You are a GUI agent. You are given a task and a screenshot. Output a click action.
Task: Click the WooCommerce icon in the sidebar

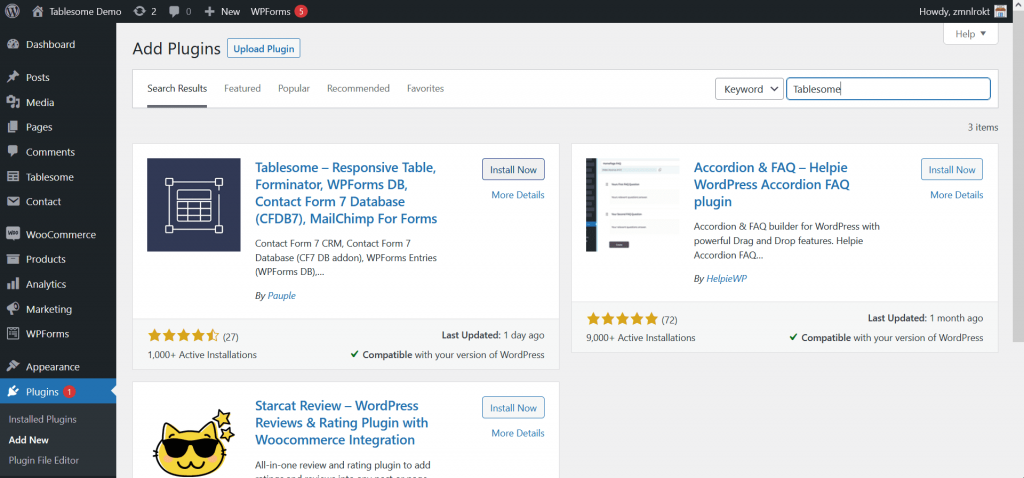12,234
